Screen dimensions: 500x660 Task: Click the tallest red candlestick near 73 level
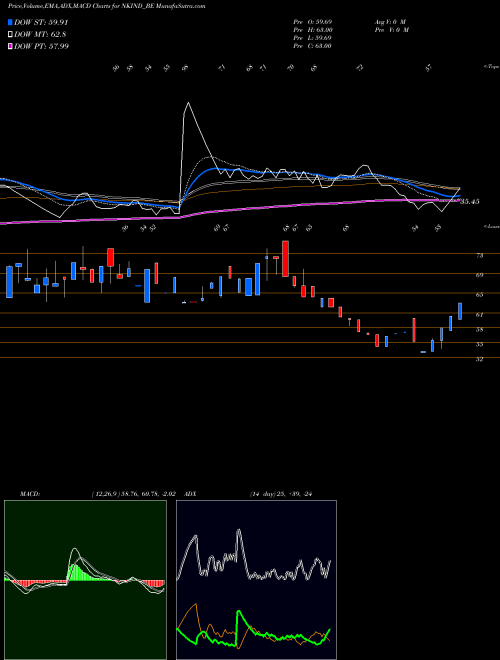(285, 258)
